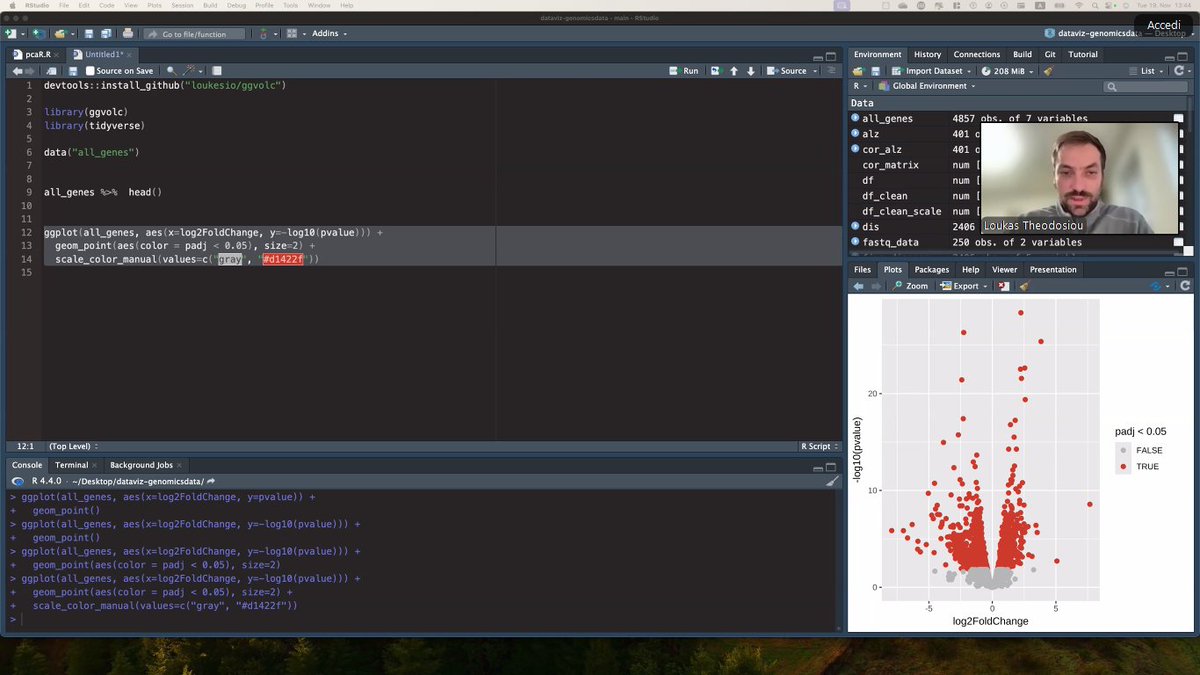Go to next section down arrow
Viewport: 1200px width, 675px height.
(751, 71)
